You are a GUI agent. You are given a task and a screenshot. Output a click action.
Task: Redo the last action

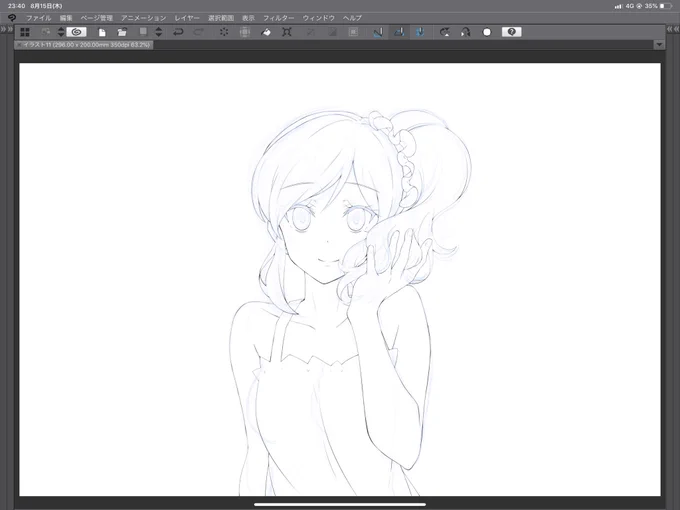[199, 32]
